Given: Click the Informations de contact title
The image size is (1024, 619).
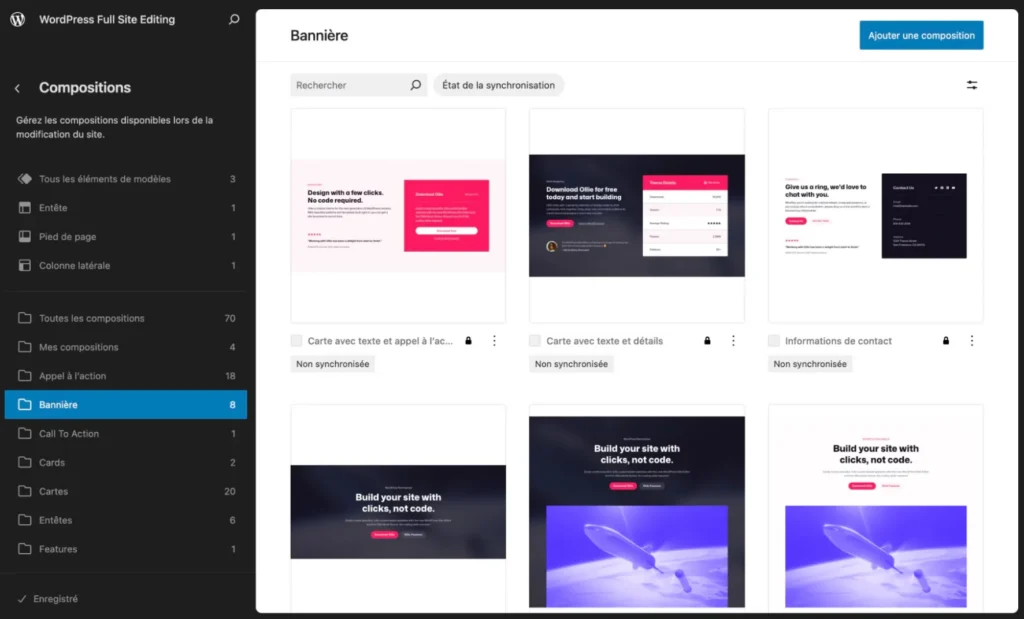Looking at the screenshot, I should coord(839,341).
